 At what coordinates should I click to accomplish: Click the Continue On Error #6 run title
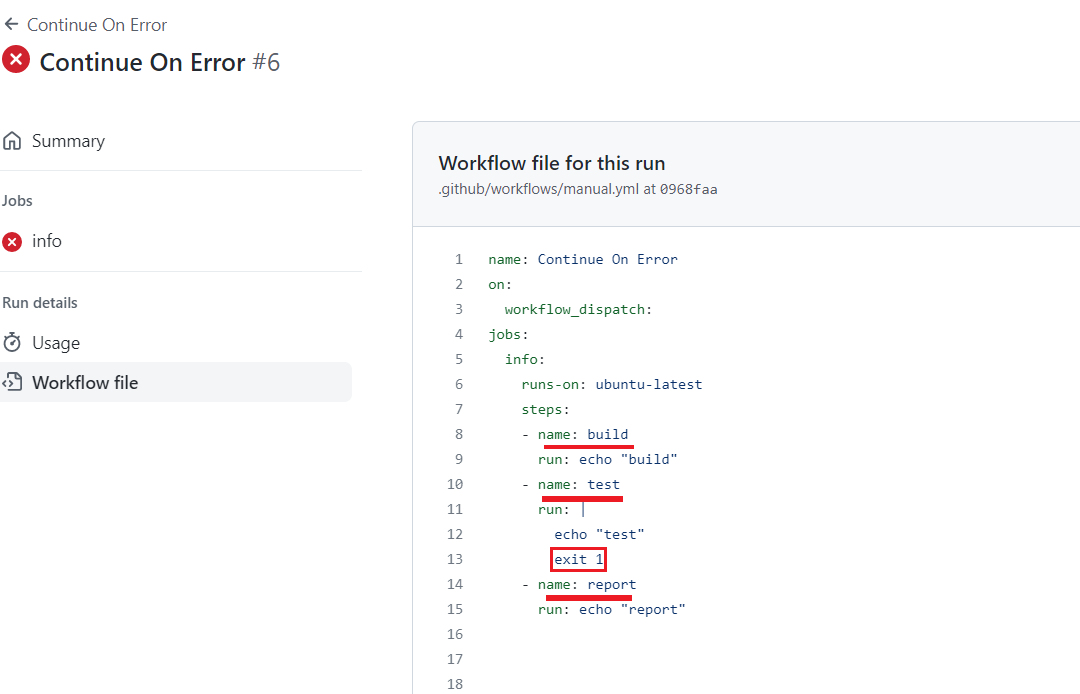[x=160, y=62]
